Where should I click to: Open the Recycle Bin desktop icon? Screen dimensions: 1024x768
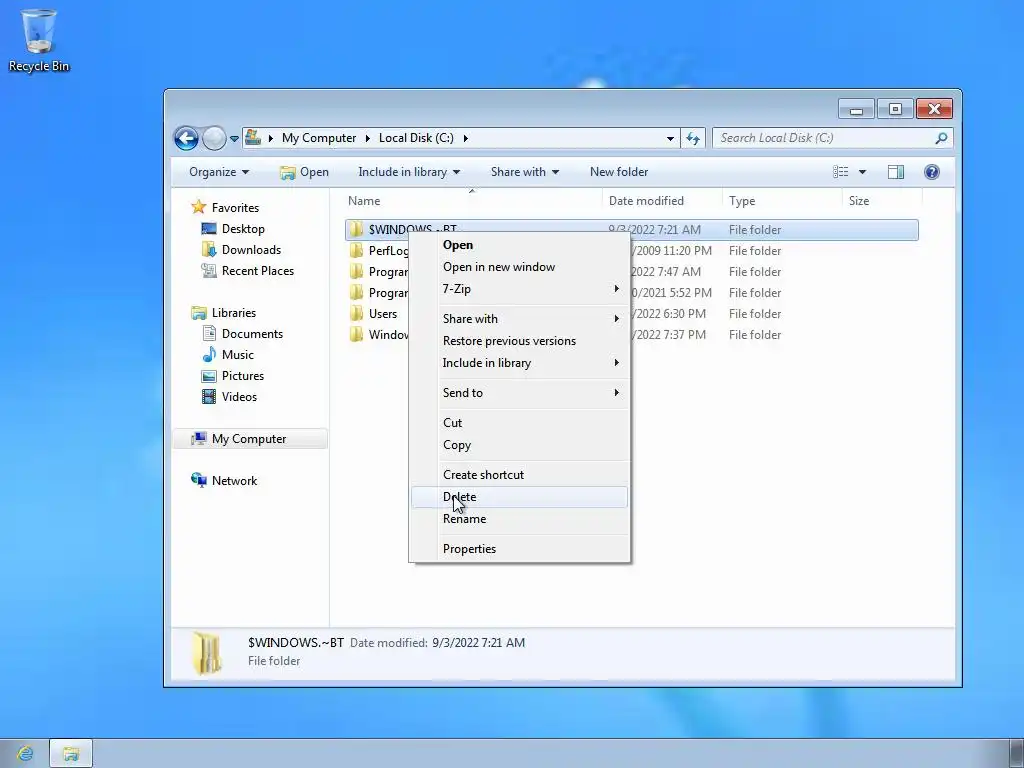39,39
